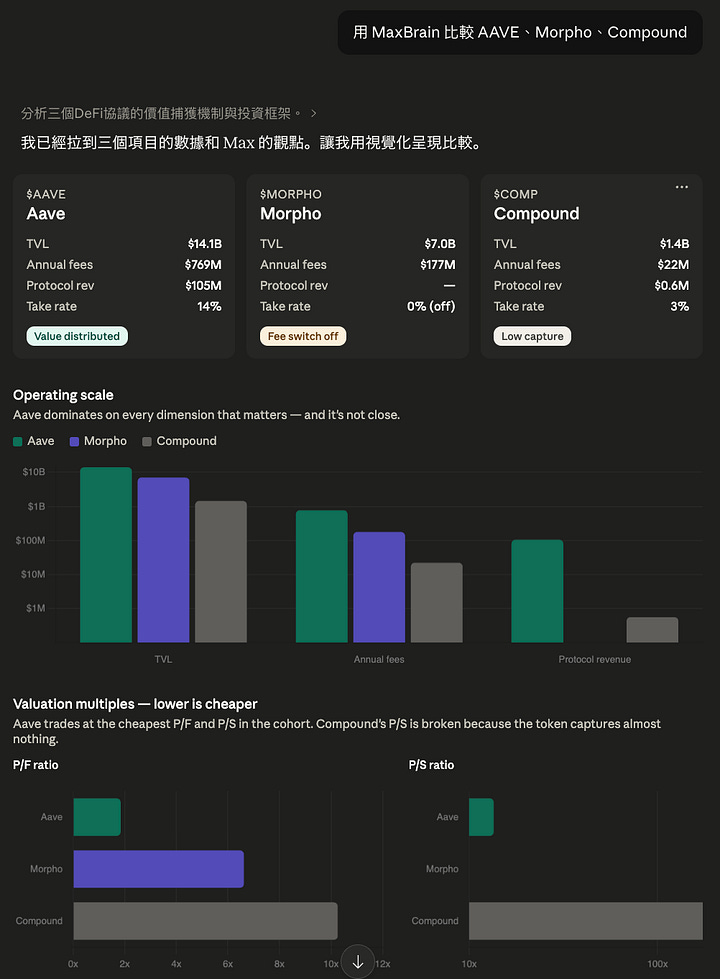Viewport: 720px width, 979px height.
Task: Click the Aave TVL bar in chart
Action: pos(106,554)
